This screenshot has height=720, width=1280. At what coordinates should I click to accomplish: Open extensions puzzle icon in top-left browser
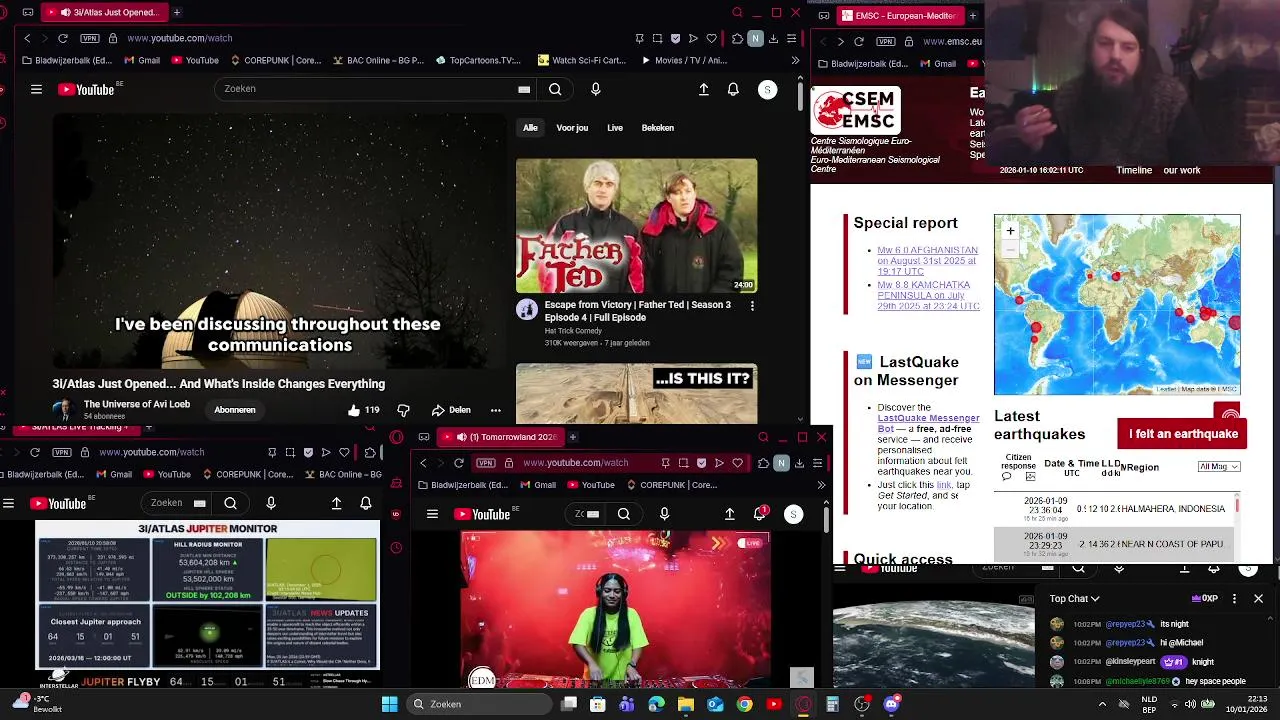pyautogui.click(x=738, y=38)
